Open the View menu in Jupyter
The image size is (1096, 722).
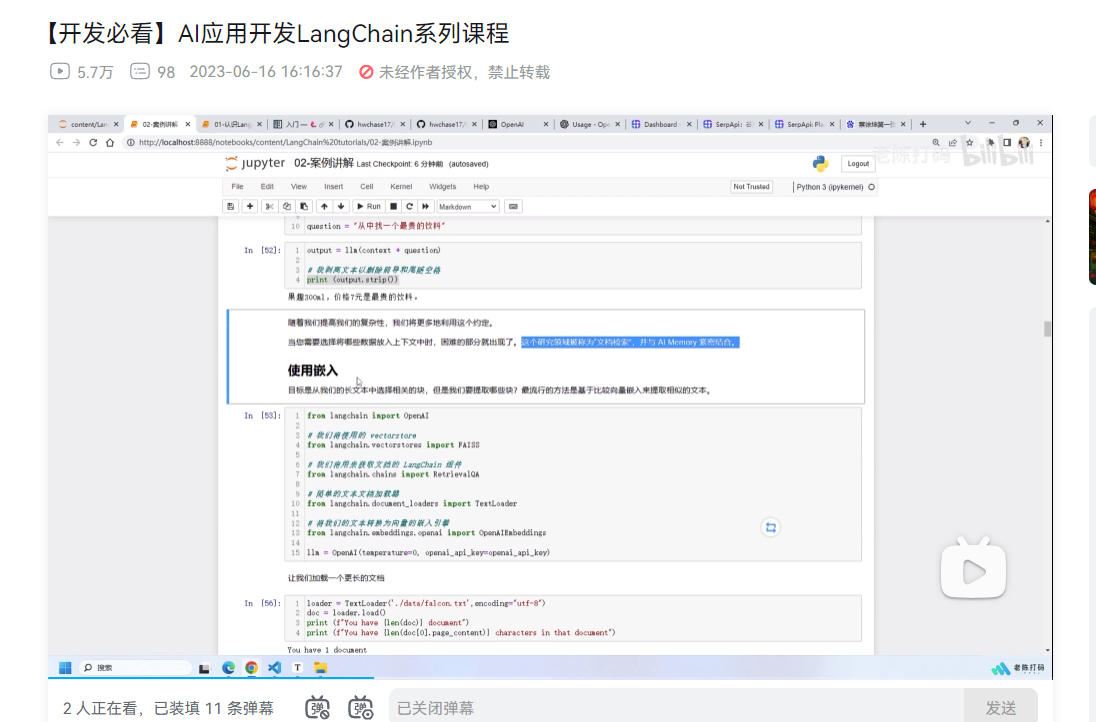tap(298, 187)
